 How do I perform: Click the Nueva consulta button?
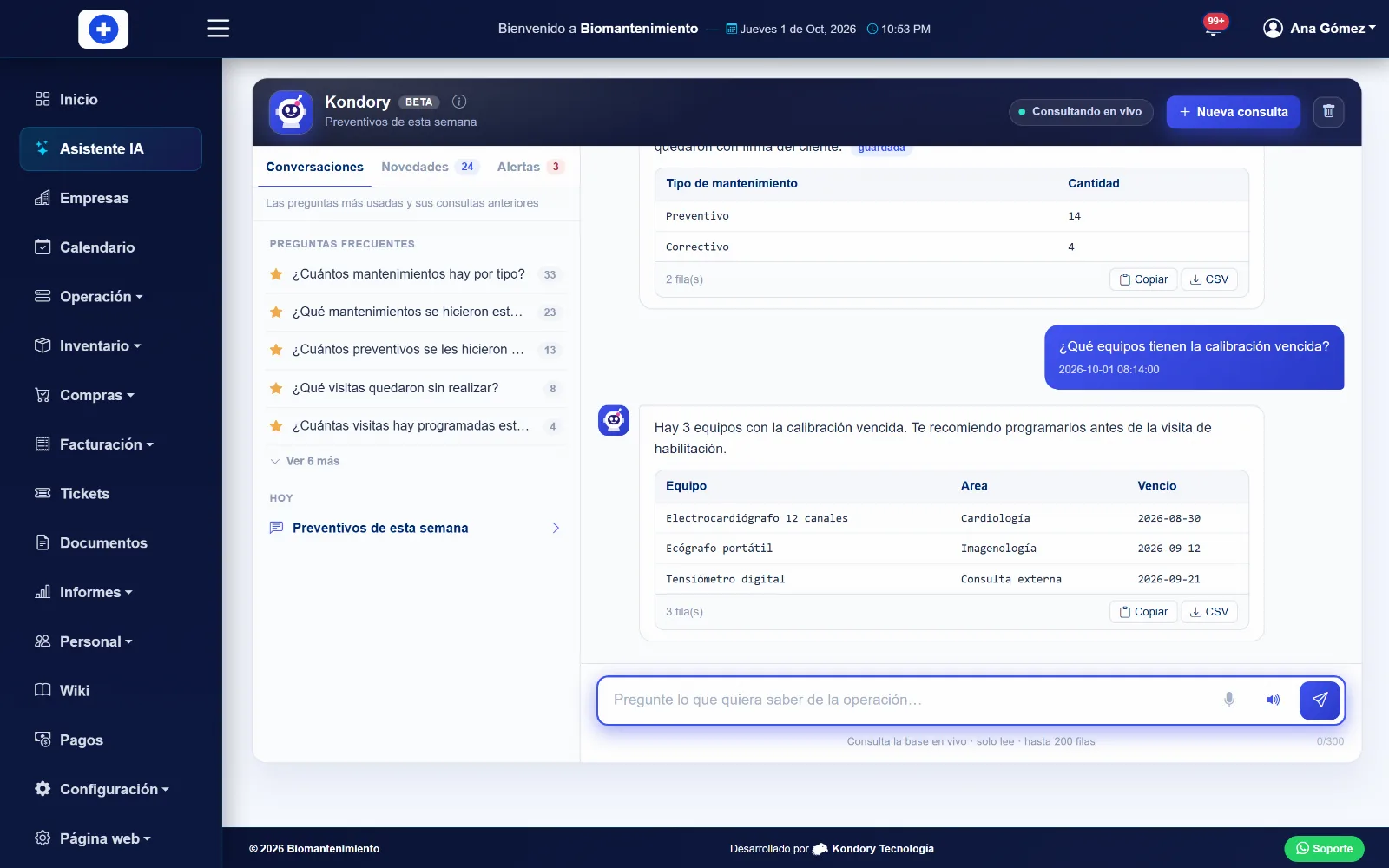pos(1234,112)
